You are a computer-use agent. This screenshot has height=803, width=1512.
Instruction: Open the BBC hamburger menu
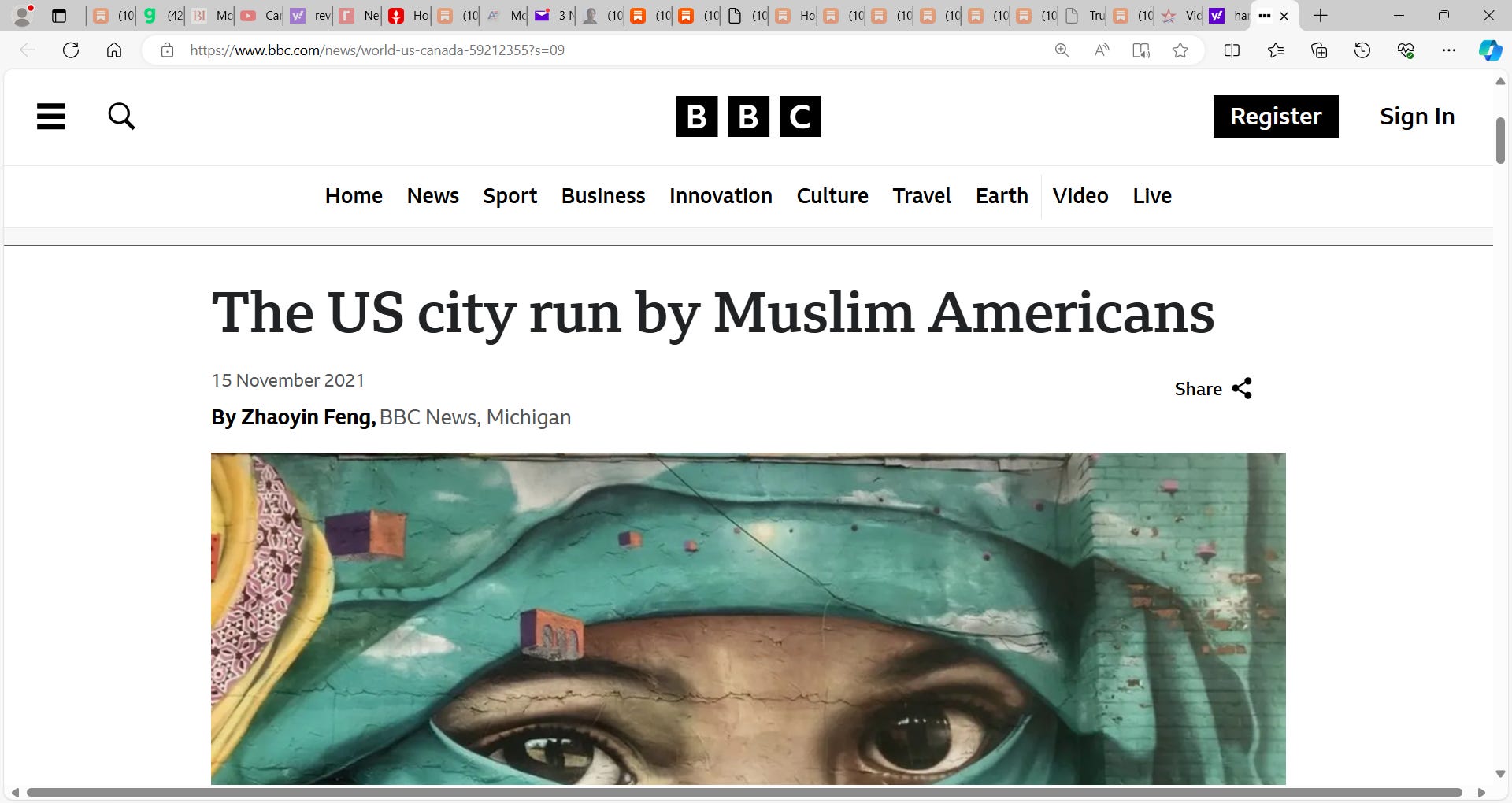click(x=51, y=117)
